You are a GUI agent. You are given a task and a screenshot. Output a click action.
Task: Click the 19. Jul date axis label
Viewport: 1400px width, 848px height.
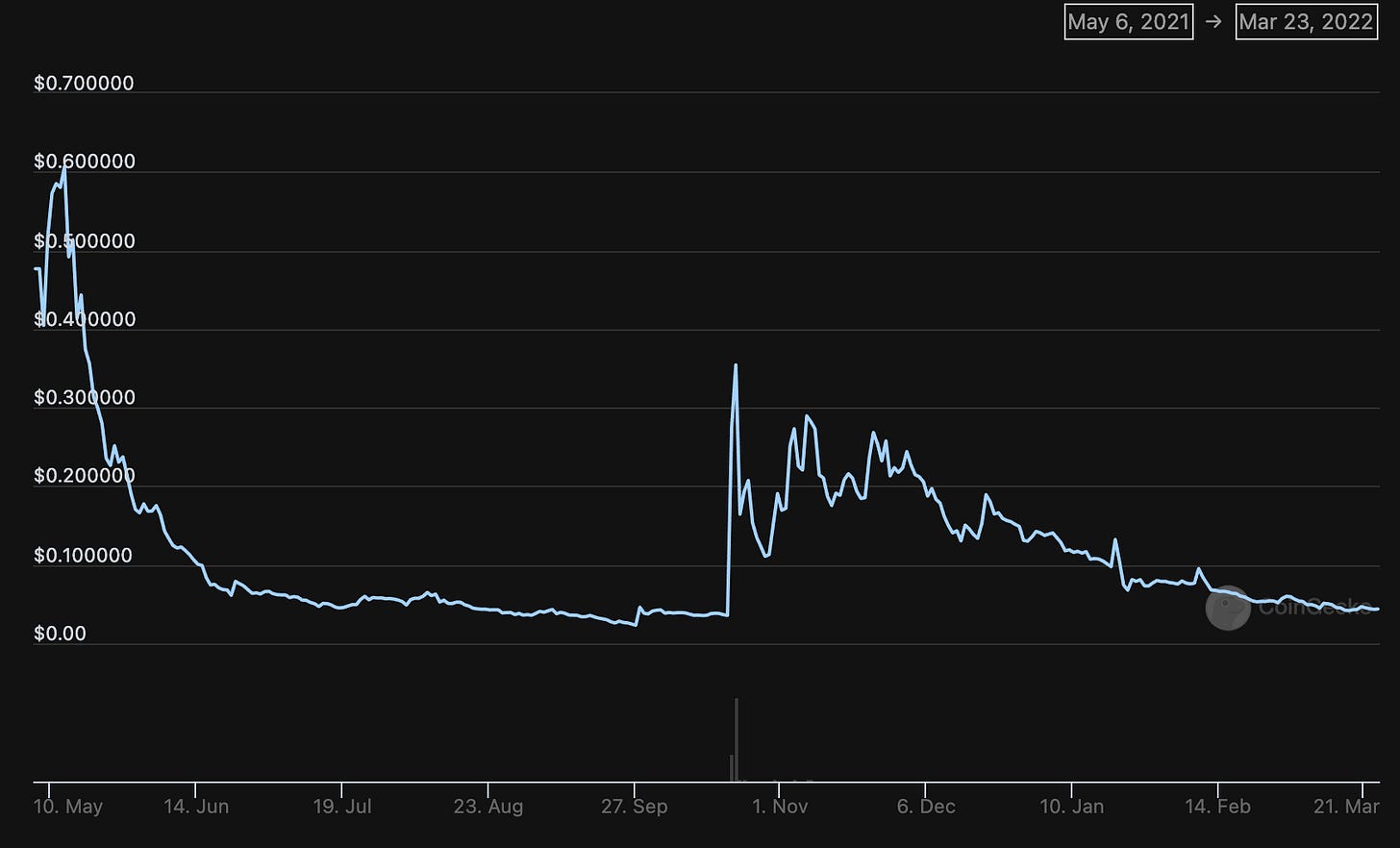point(342,807)
